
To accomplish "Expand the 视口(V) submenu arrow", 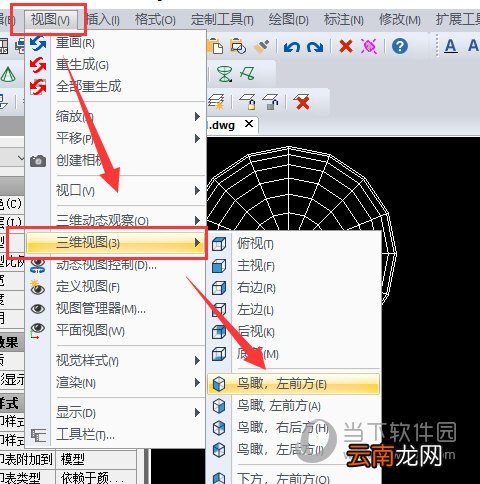I will click(197, 191).
